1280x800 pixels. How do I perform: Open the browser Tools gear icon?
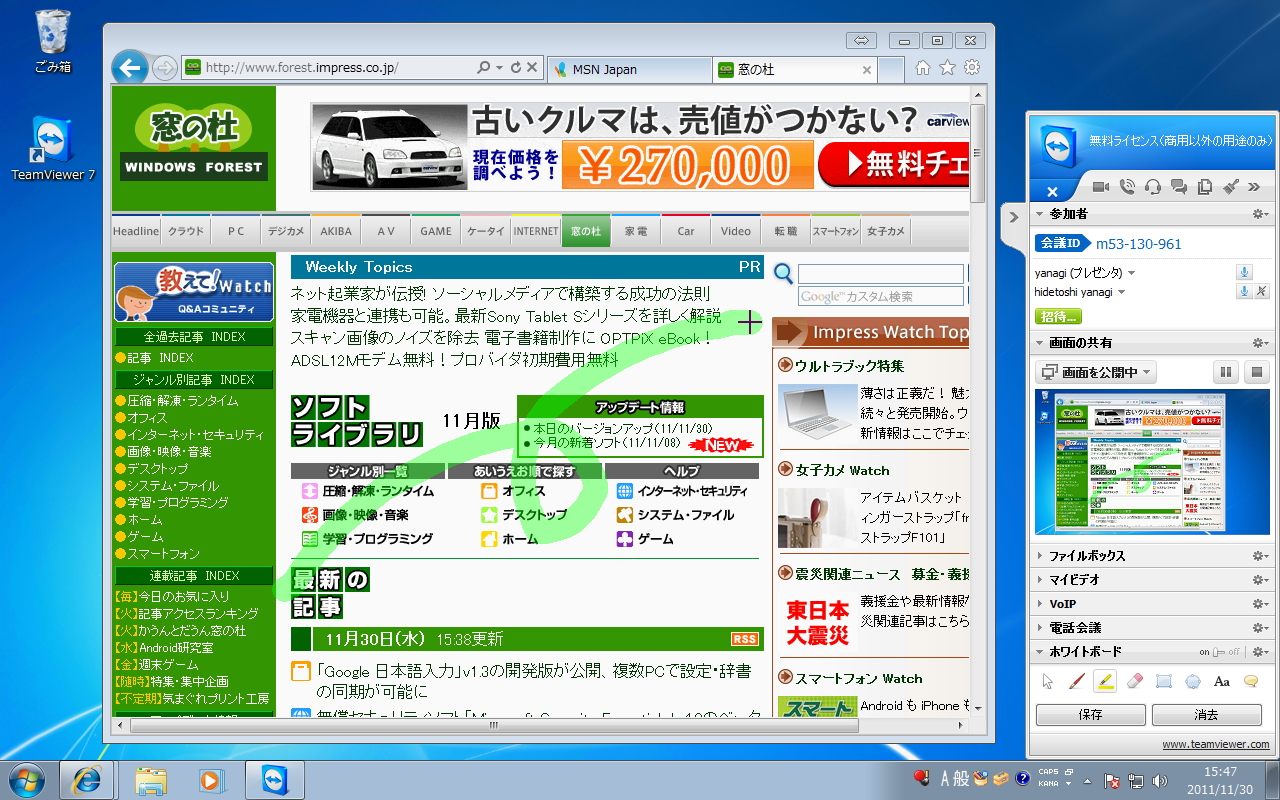click(972, 68)
